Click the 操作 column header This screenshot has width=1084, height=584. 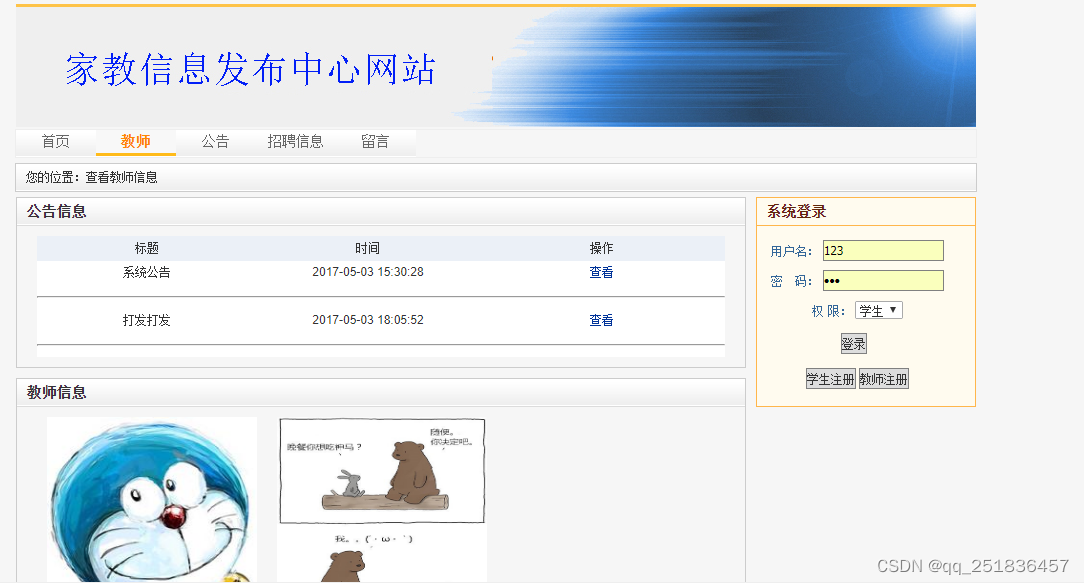pos(601,248)
